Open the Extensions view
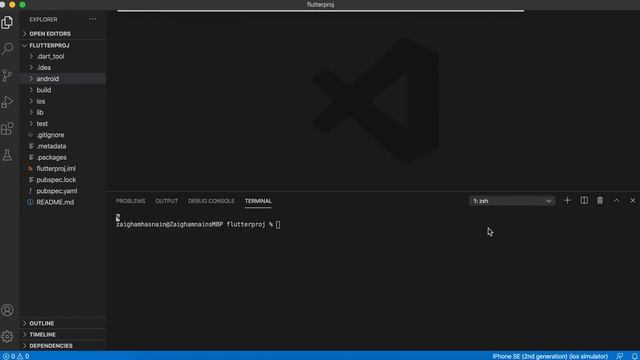This screenshot has height=360, width=640. click(x=7, y=129)
